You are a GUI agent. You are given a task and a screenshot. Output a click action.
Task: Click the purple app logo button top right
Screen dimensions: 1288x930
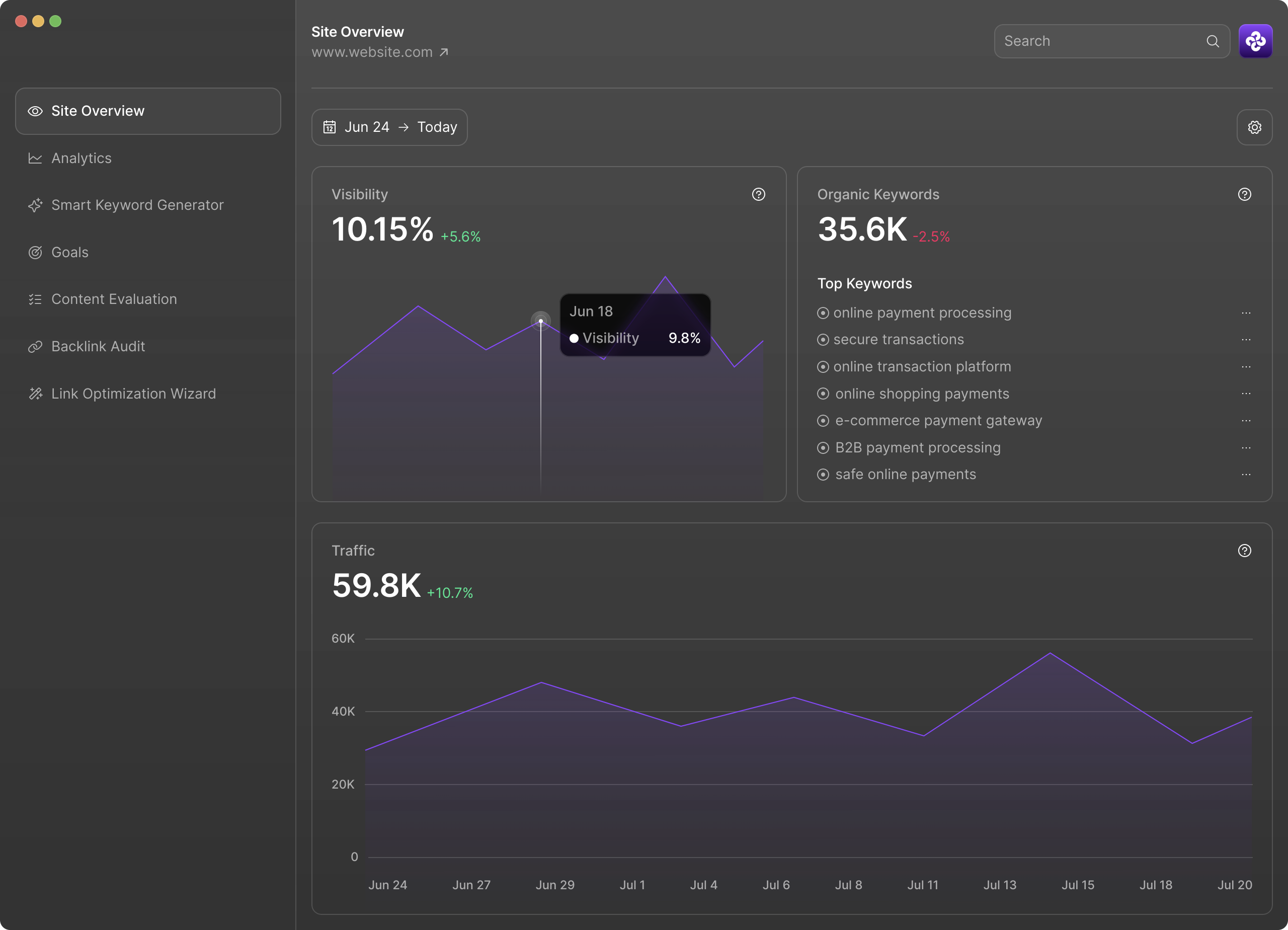[x=1256, y=41]
